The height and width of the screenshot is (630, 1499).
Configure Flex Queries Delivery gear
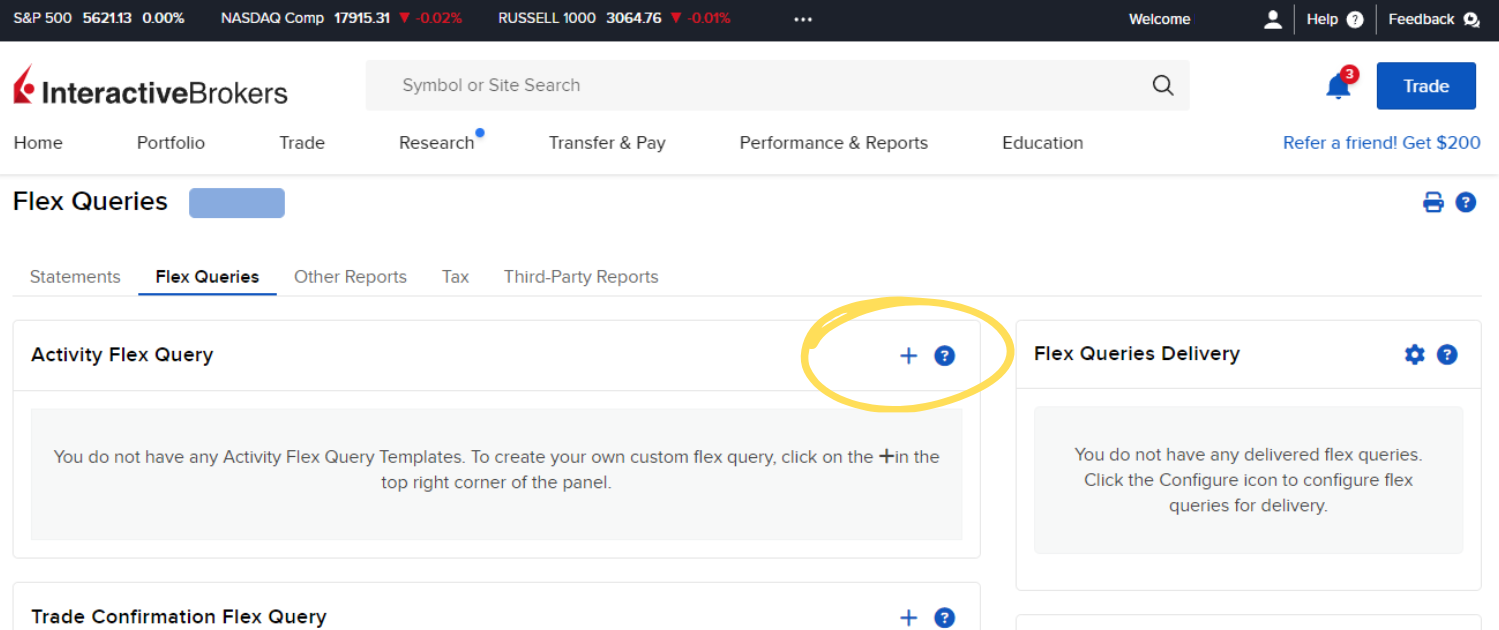coord(1414,354)
